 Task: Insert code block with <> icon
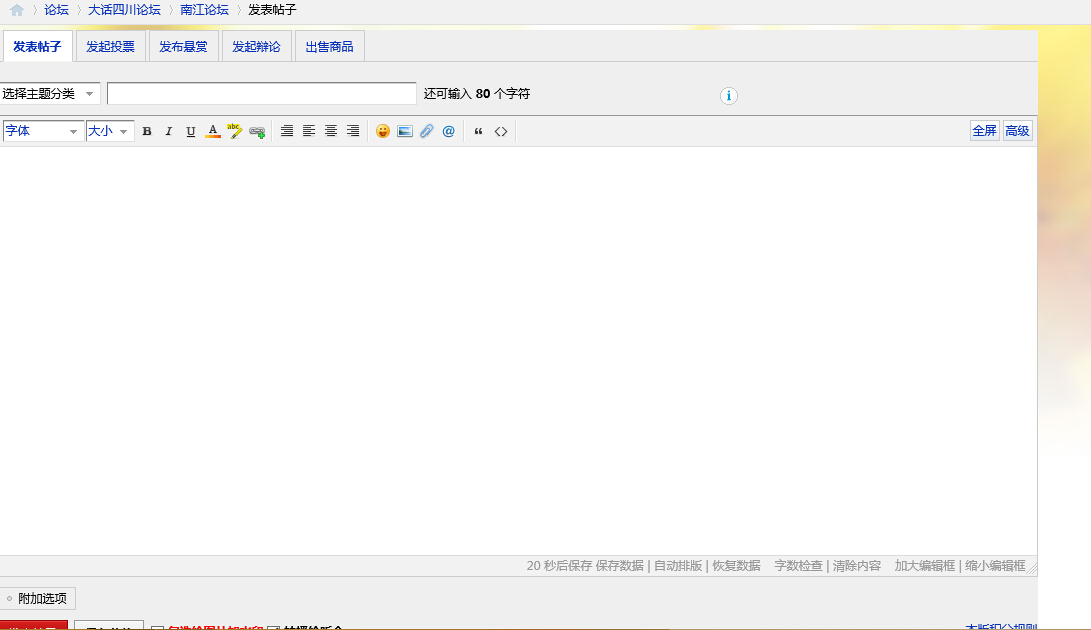click(501, 131)
